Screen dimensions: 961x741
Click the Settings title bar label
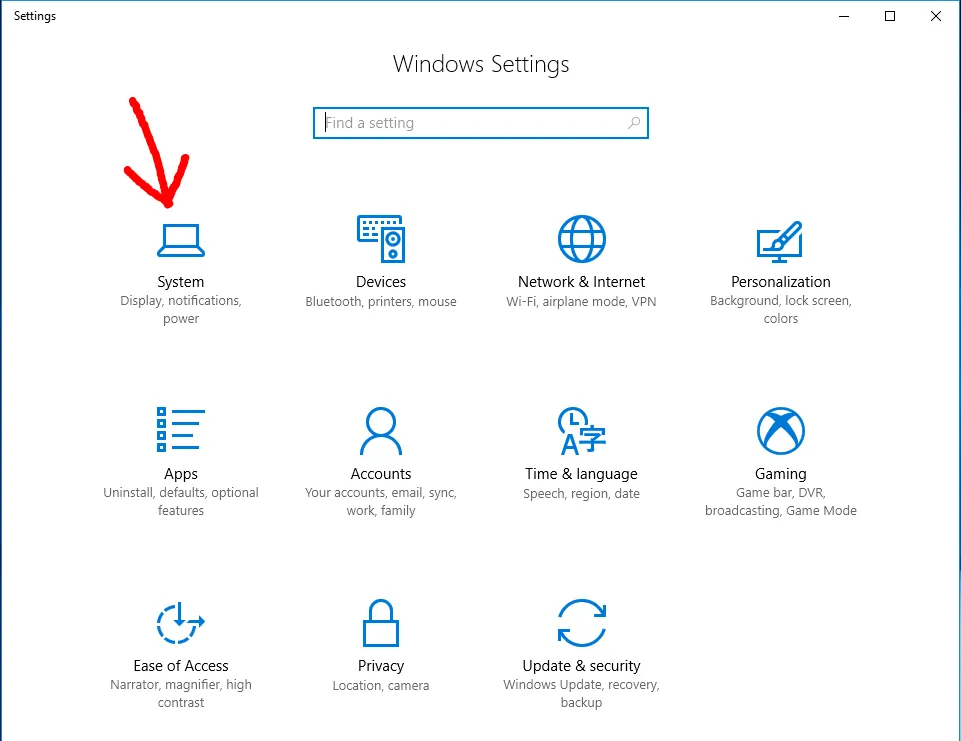pos(34,15)
